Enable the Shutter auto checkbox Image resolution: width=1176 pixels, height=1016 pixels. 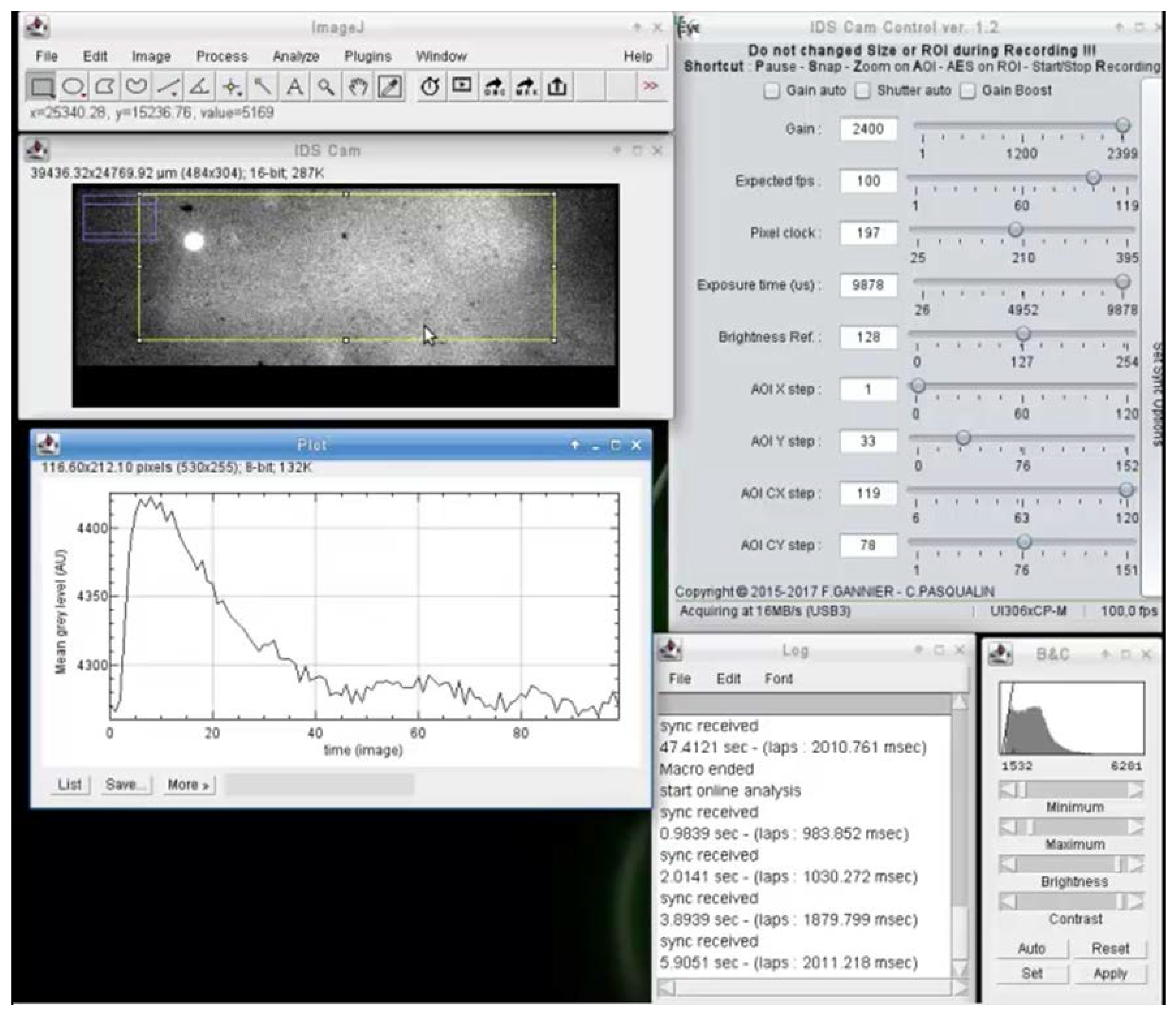coord(863,91)
